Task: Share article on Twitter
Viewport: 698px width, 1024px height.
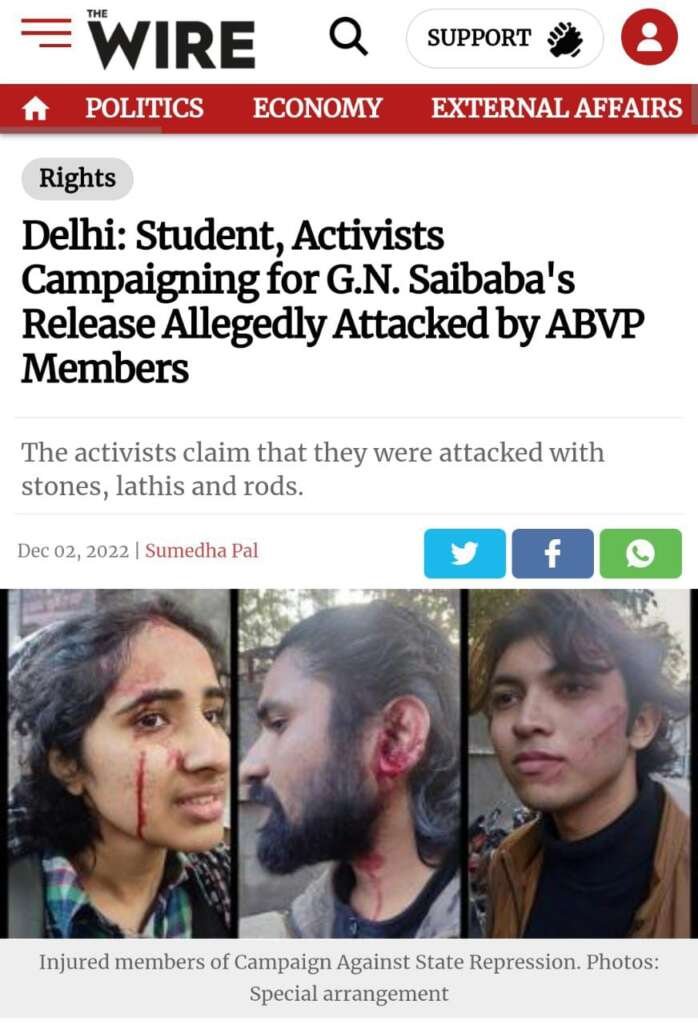Action: click(x=464, y=553)
